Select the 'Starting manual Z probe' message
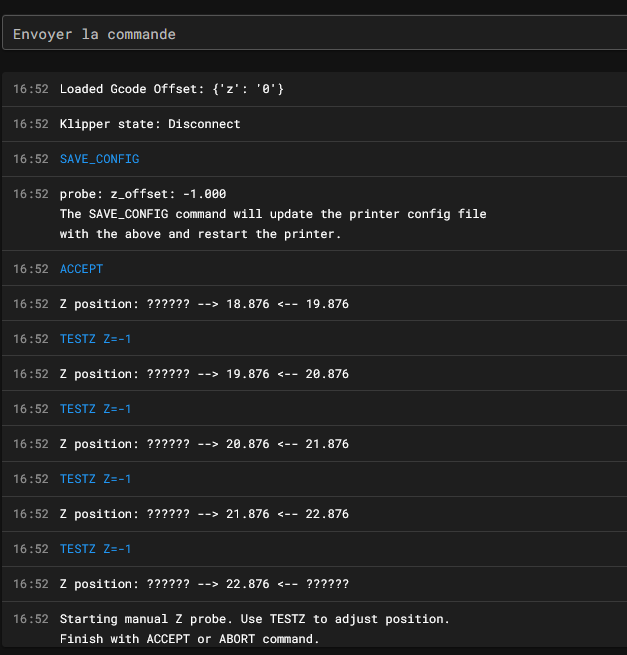627x655 pixels. 254,619
